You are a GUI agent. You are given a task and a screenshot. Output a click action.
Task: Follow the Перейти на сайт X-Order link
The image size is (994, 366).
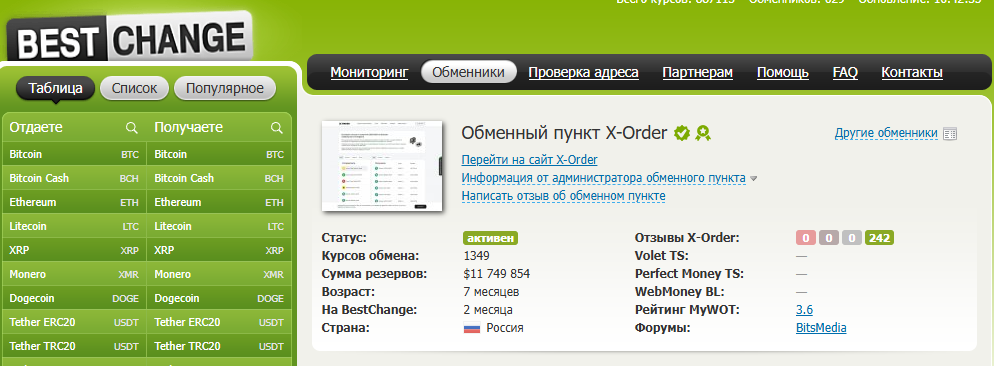pos(529,160)
